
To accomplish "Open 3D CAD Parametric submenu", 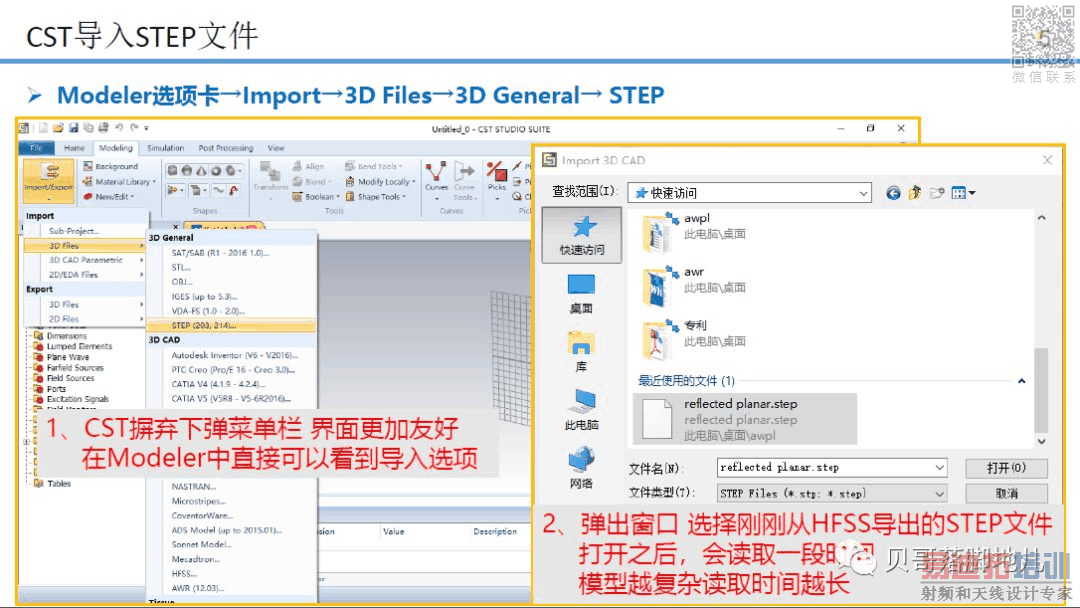I will coord(85,260).
